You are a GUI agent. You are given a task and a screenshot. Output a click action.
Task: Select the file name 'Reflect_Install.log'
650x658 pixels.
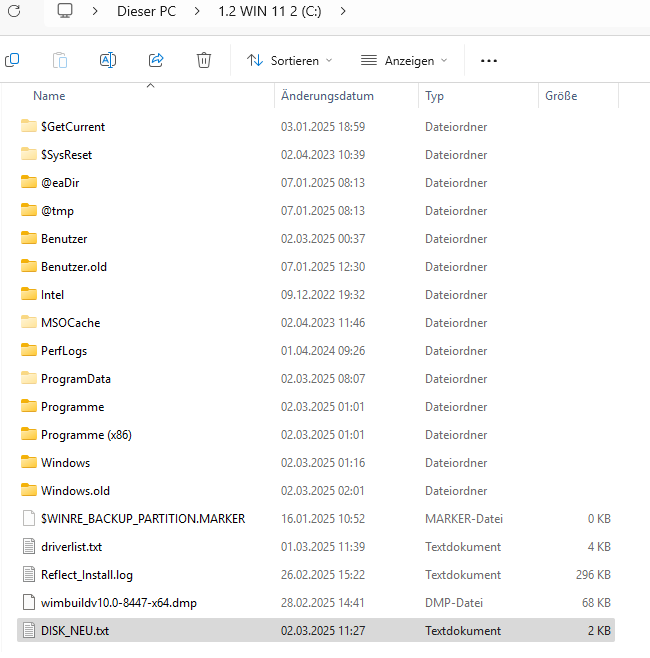(x=87, y=575)
